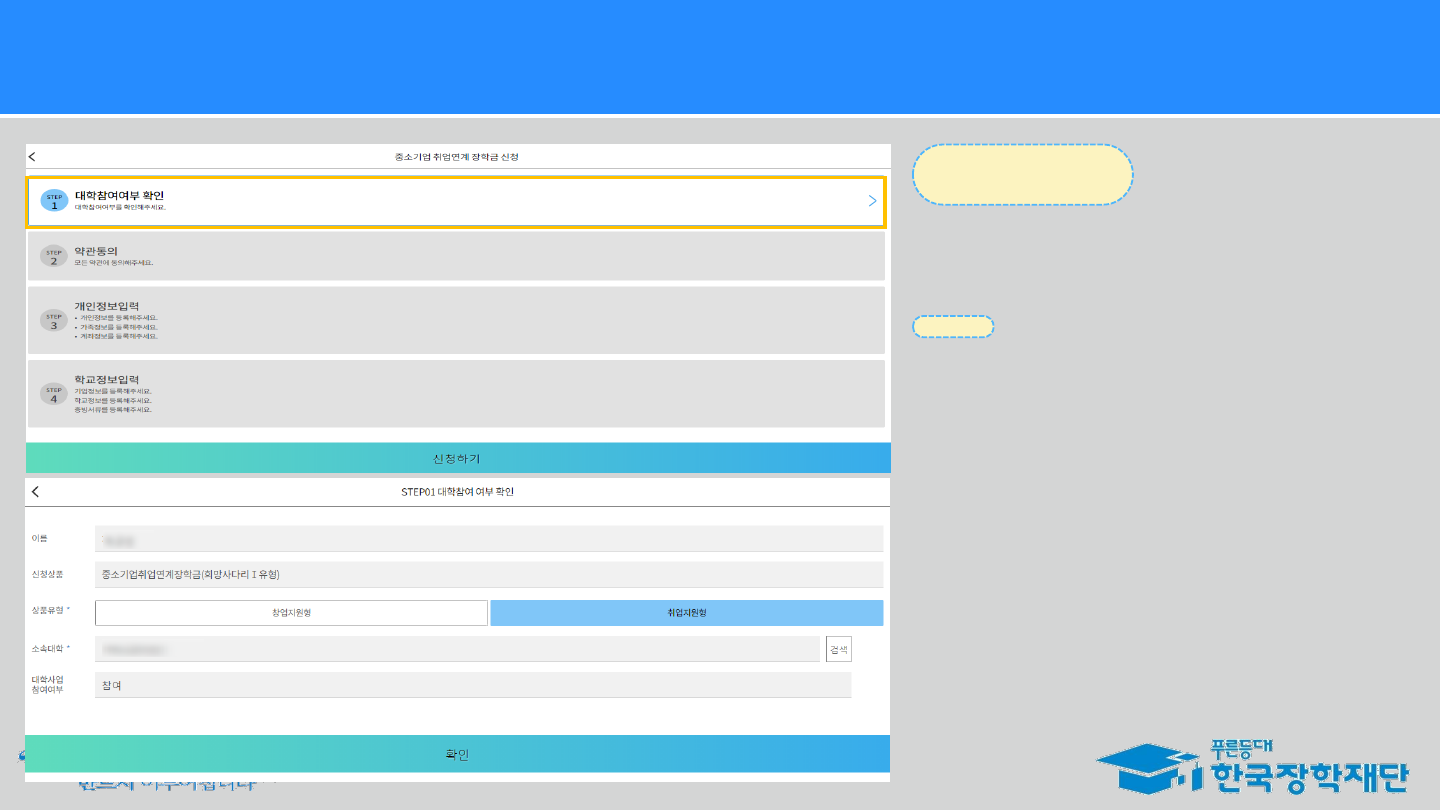Screen dimensions: 1440x810
Task: Click the STEP 2 circle badge
Action: coord(54,257)
